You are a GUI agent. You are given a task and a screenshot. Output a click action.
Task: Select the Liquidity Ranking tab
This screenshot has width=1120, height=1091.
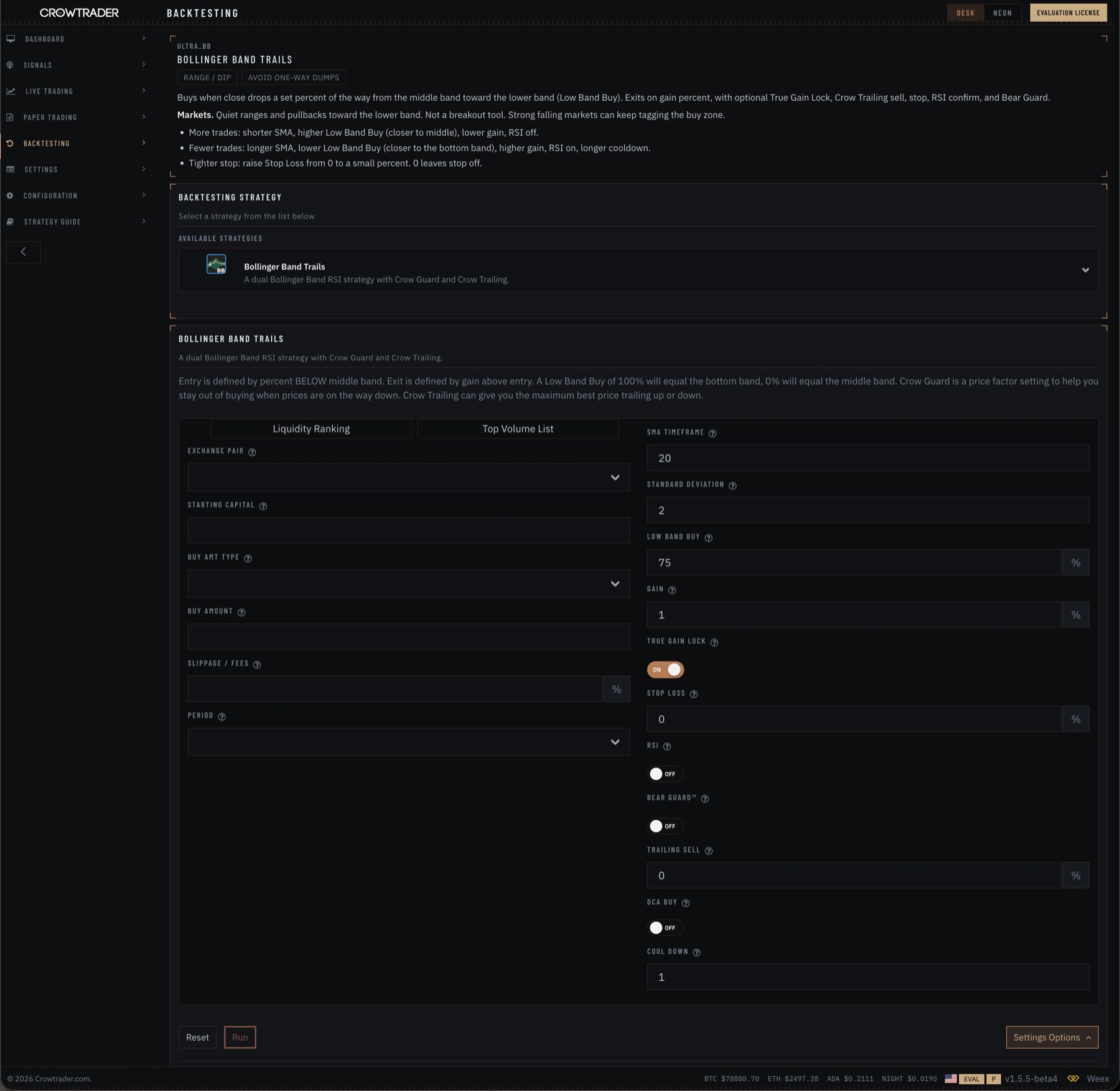(311, 429)
